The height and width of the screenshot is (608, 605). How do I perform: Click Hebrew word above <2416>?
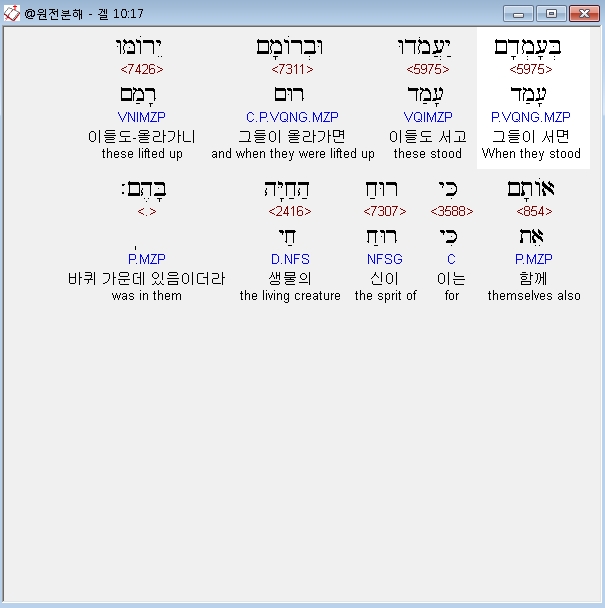tap(287, 189)
